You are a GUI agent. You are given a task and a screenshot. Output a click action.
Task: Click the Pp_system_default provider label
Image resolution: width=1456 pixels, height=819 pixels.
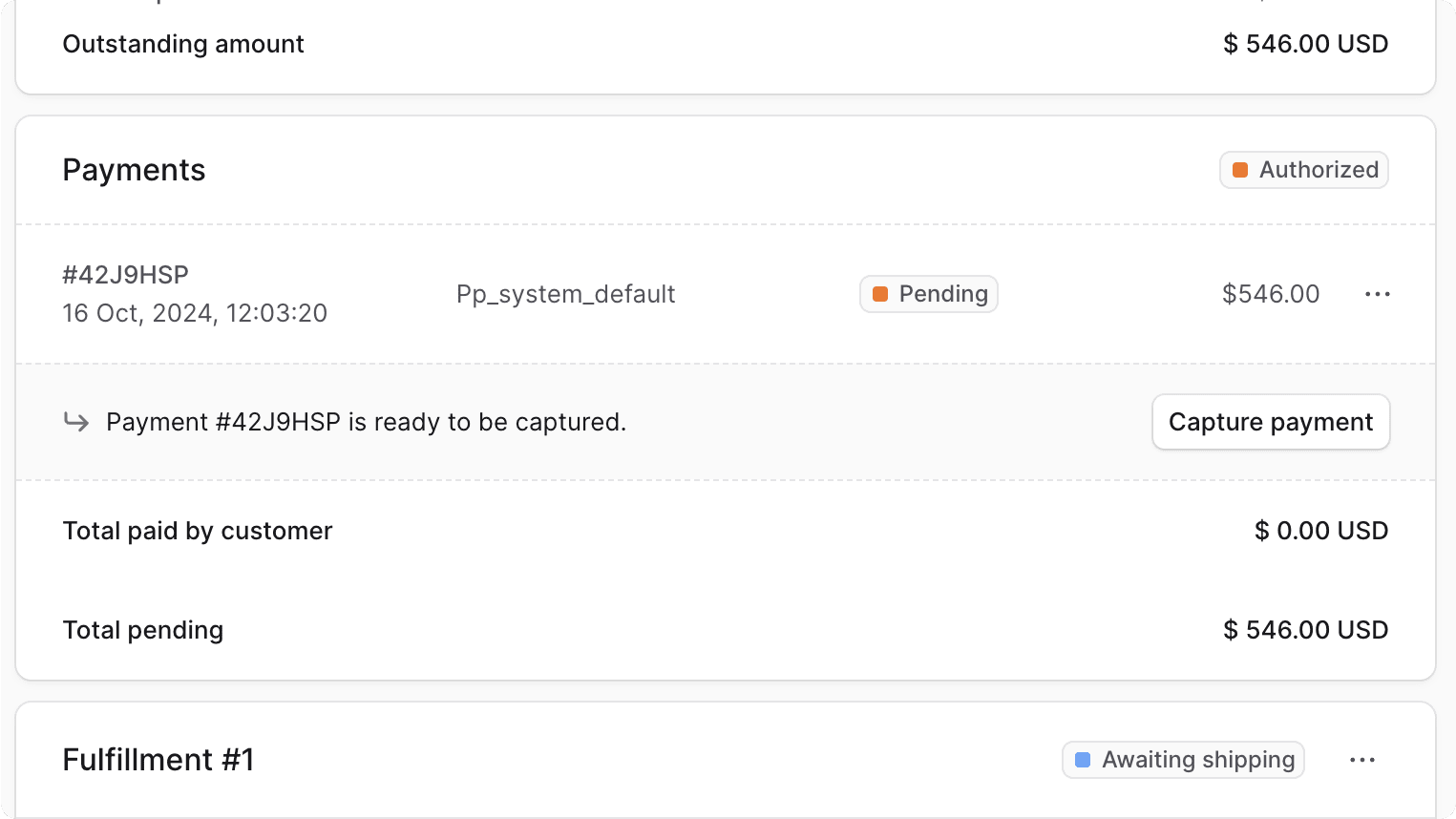[x=565, y=294]
